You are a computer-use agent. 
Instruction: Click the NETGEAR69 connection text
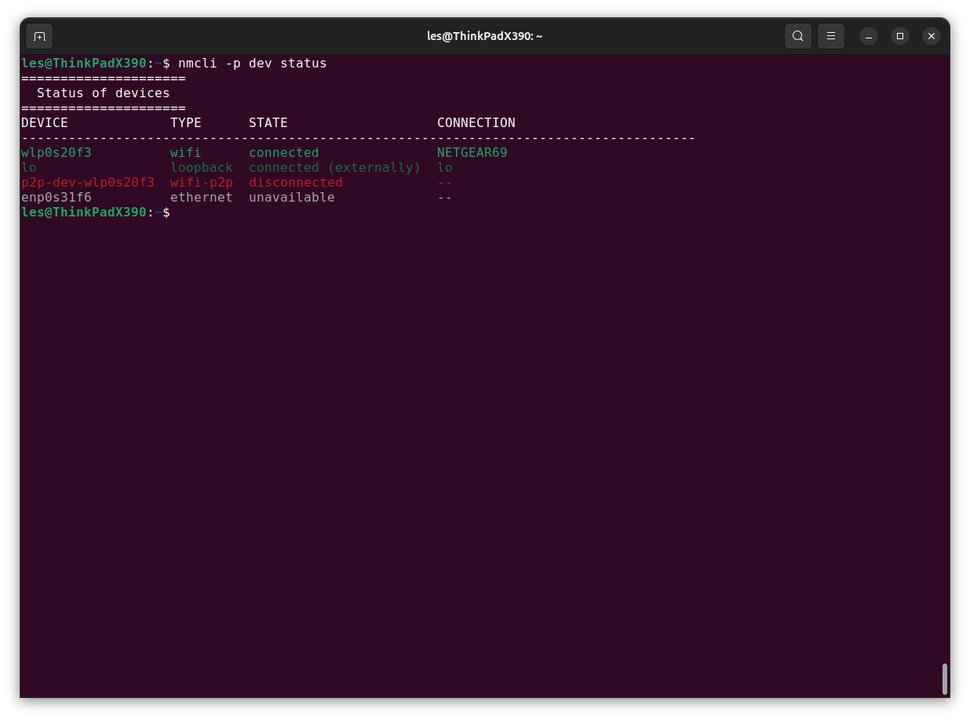click(x=471, y=152)
